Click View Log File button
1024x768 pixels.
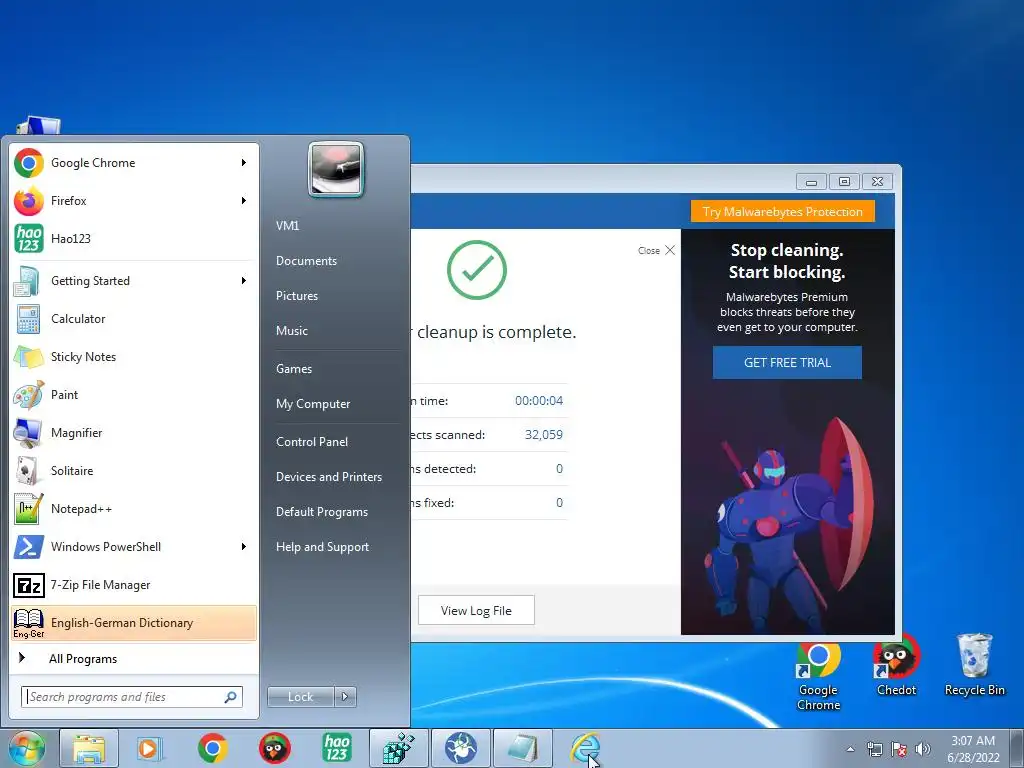[476, 611]
